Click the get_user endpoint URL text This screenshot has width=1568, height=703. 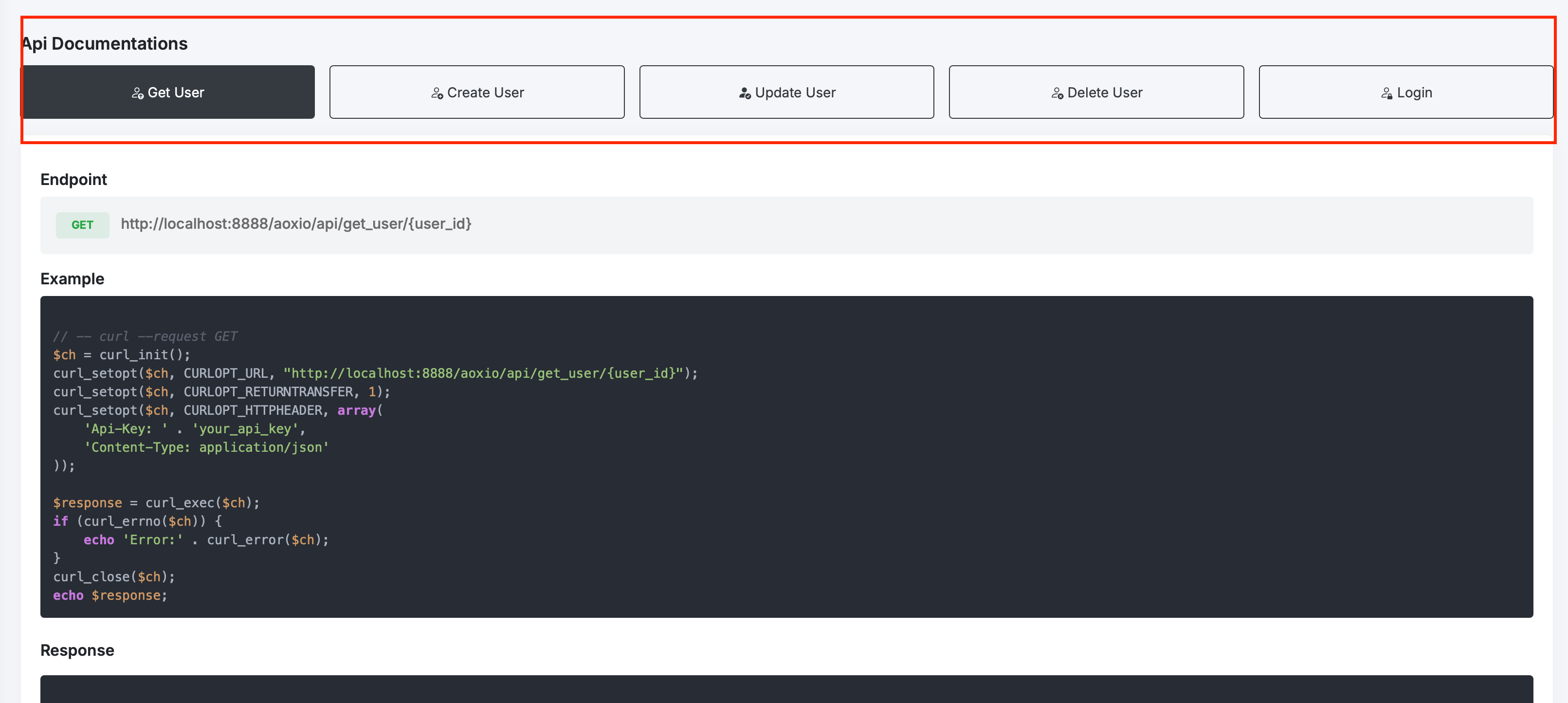tap(296, 223)
